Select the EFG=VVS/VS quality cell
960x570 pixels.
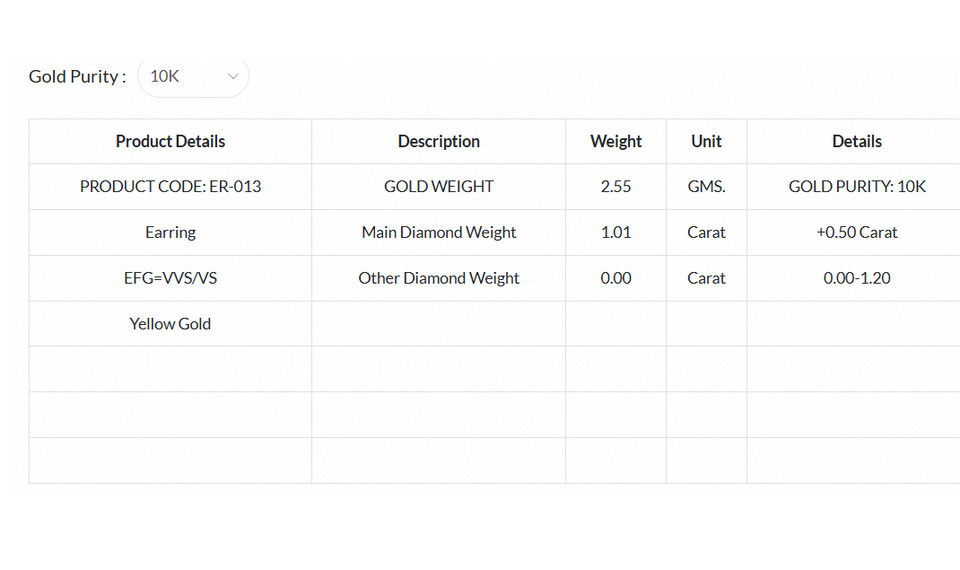click(170, 278)
